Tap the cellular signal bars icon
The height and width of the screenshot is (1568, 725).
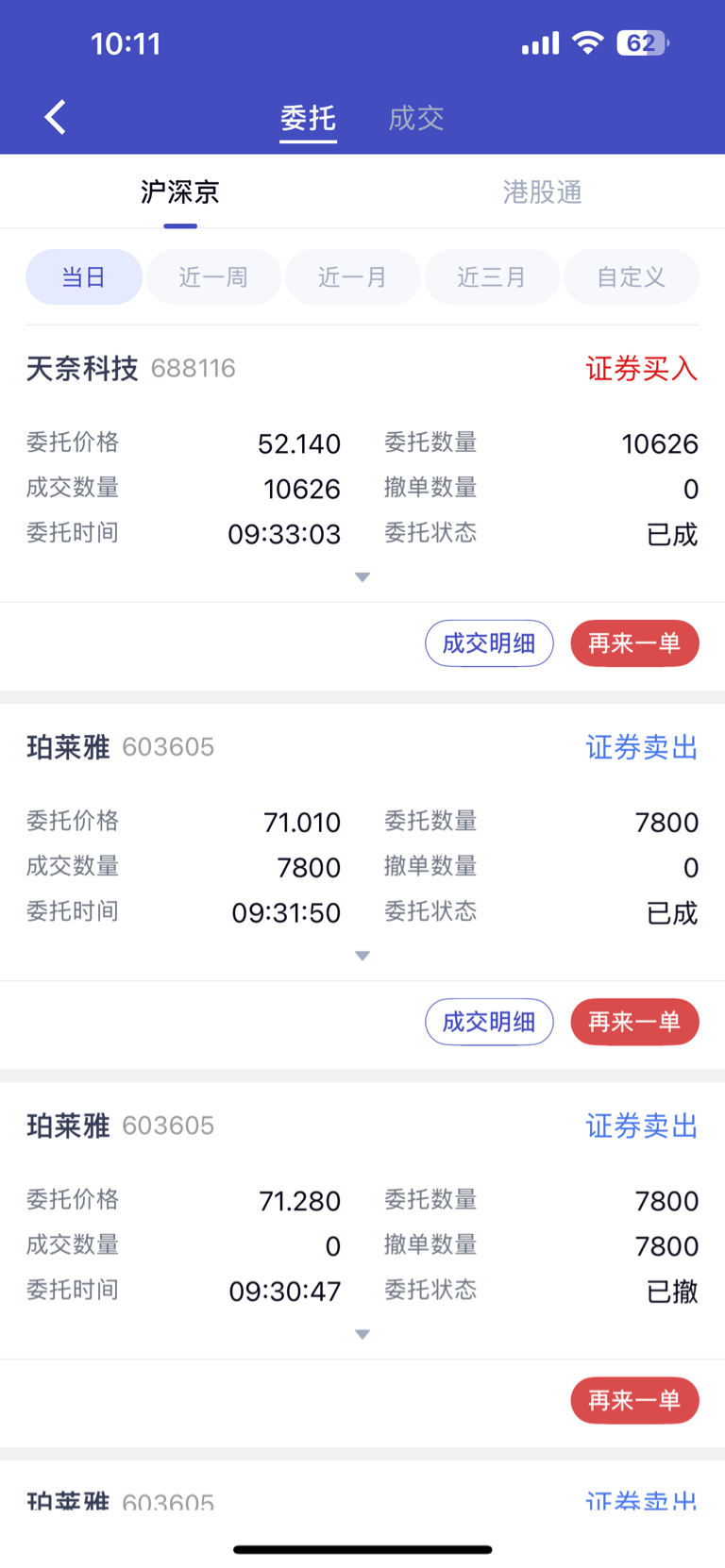tap(541, 43)
